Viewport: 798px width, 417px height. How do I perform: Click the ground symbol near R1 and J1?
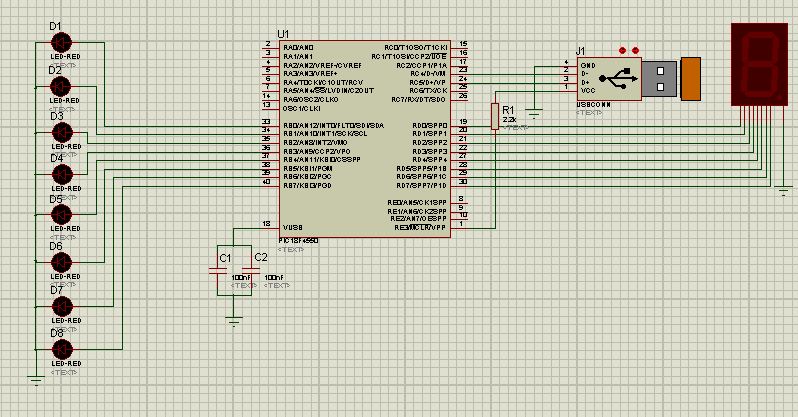pos(534,113)
